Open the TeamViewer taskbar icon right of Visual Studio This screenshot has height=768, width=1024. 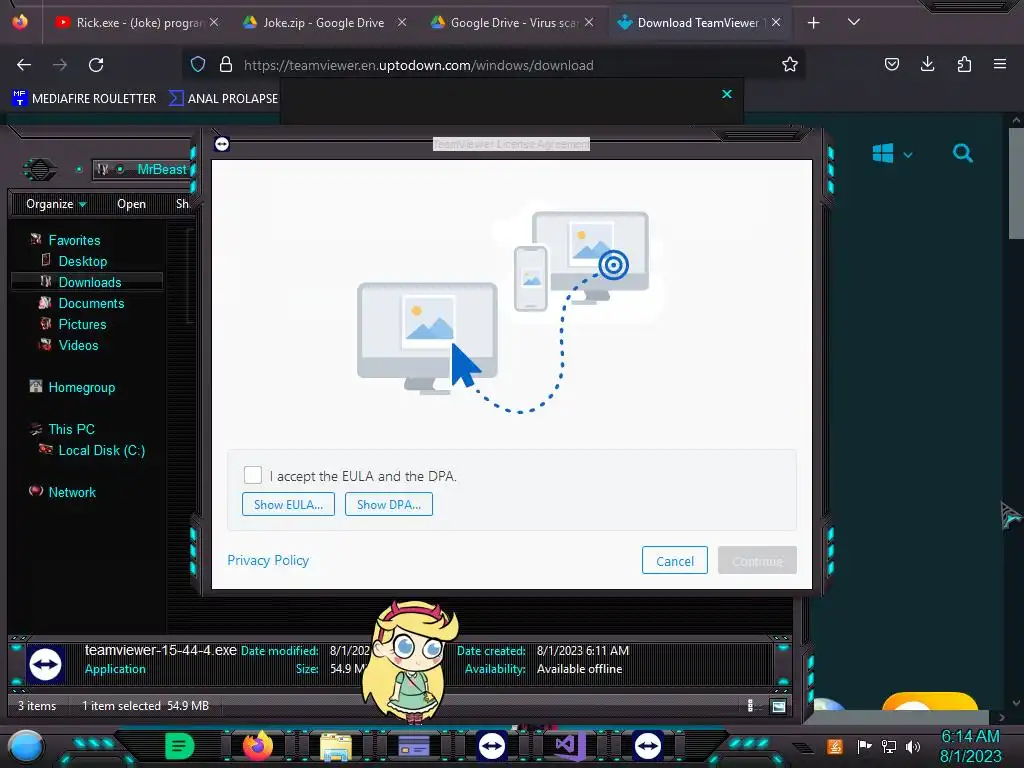coord(648,745)
